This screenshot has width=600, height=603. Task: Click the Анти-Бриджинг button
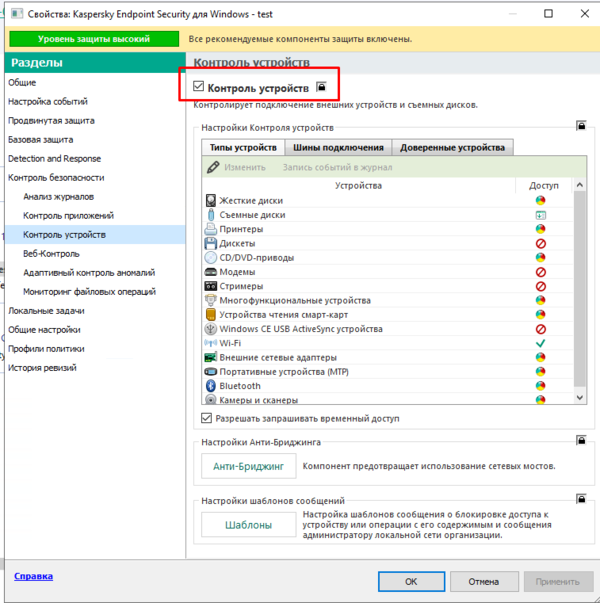(x=248, y=466)
